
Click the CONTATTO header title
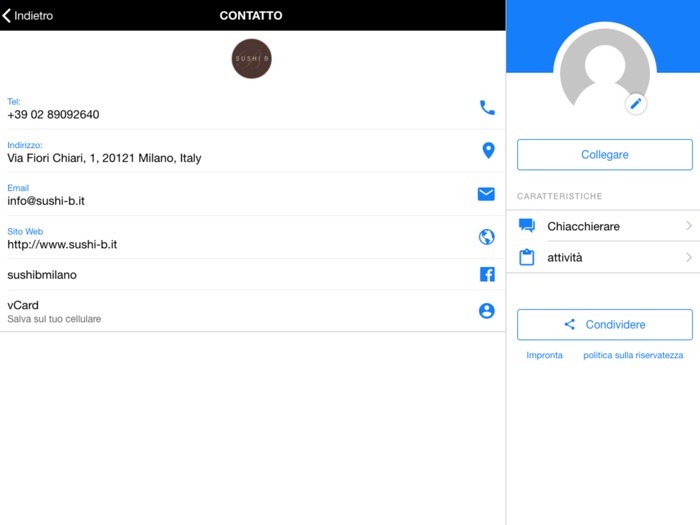tap(251, 16)
